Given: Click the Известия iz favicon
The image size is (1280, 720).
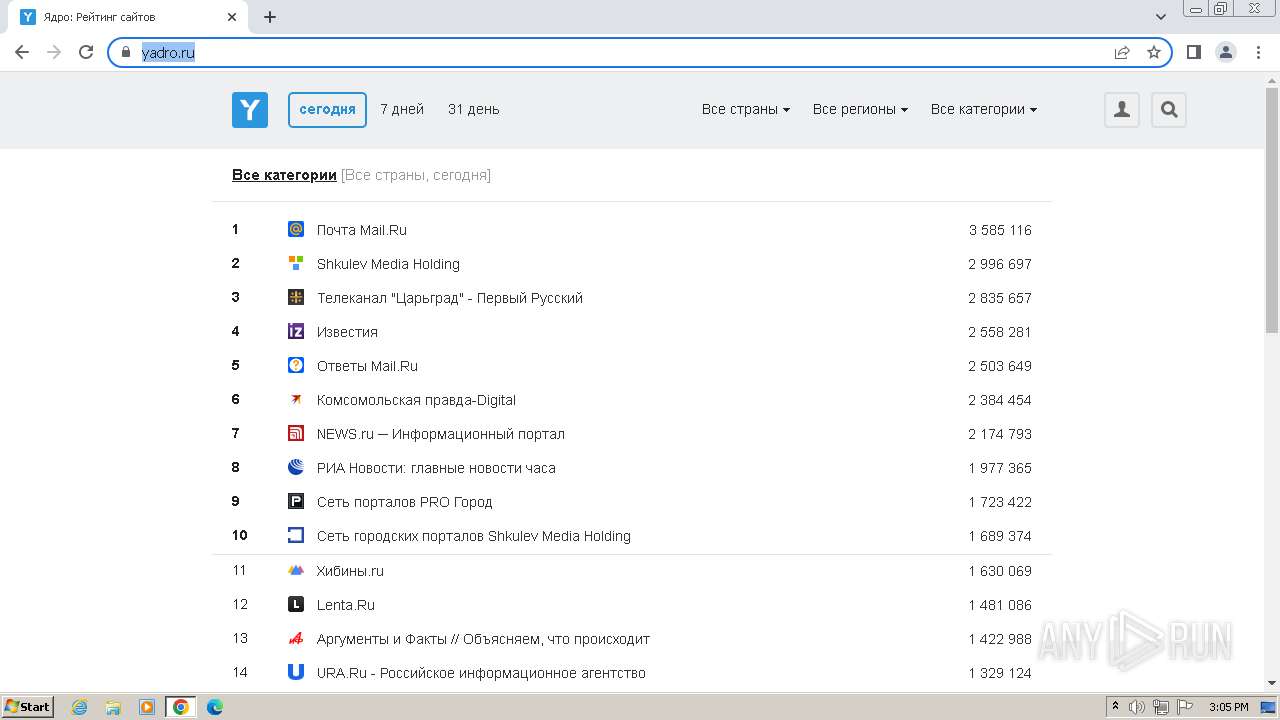Looking at the screenshot, I should point(296,331).
